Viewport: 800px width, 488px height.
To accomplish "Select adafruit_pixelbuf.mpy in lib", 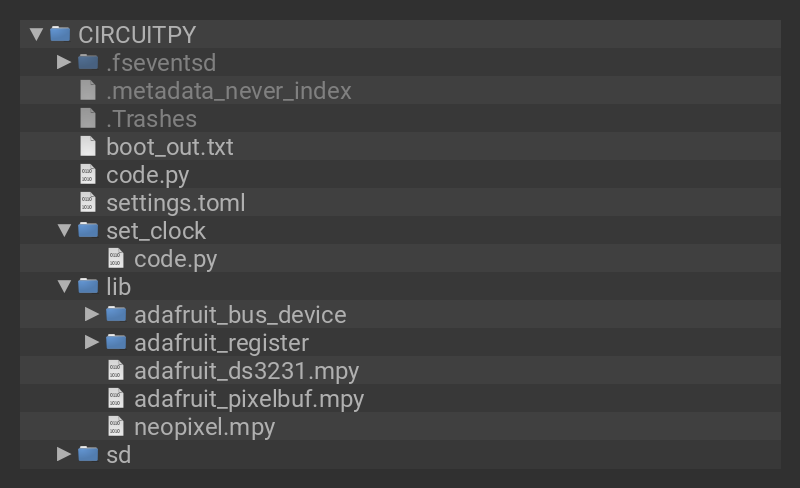I will click(248, 398).
